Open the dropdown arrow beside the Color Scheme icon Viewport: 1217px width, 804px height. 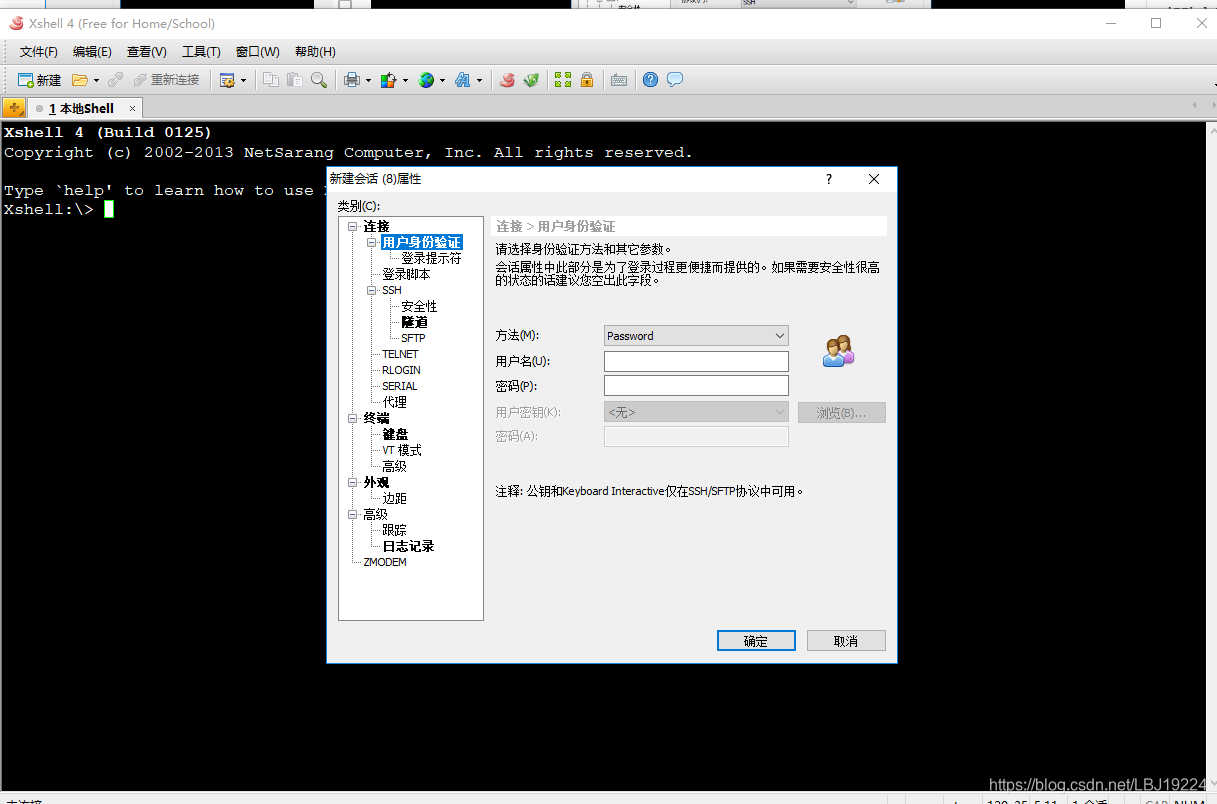point(404,80)
